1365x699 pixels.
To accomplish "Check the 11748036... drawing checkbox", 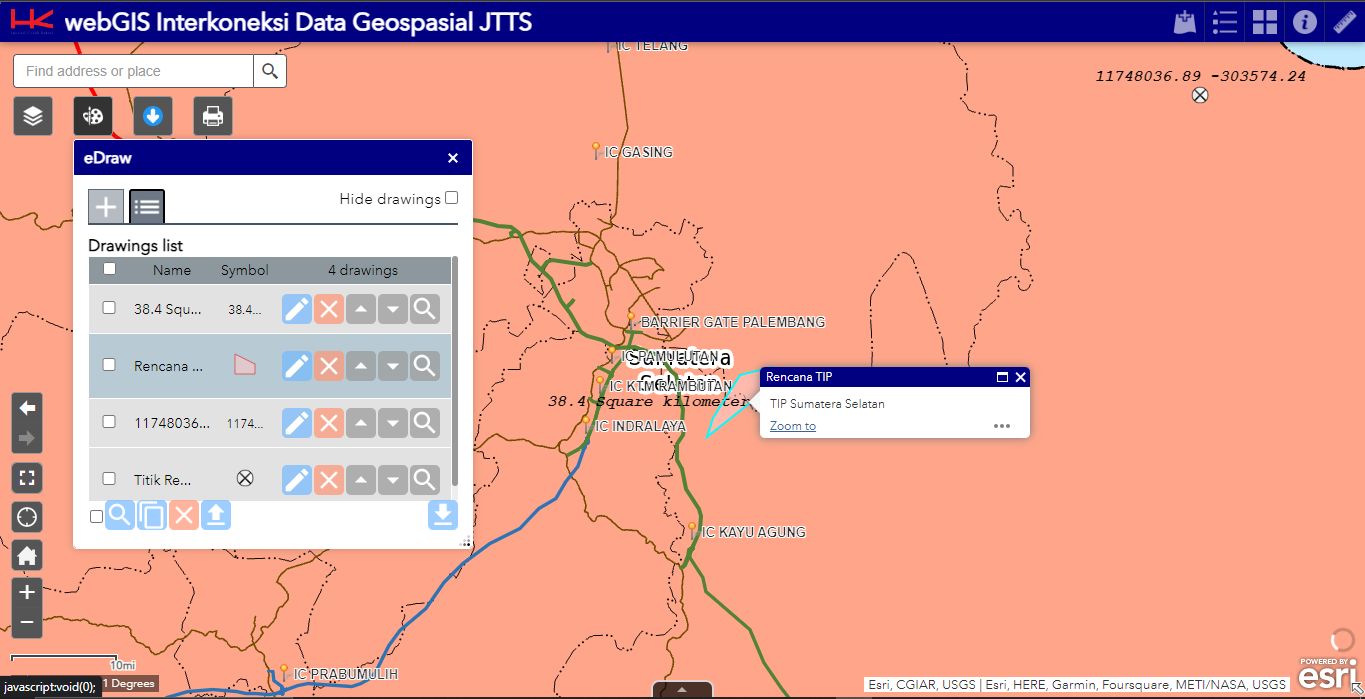I will pyautogui.click(x=109, y=422).
